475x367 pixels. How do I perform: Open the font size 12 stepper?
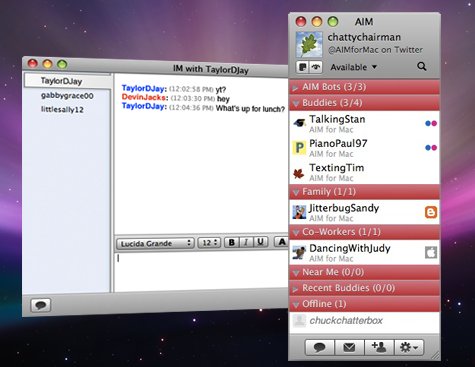(209, 243)
